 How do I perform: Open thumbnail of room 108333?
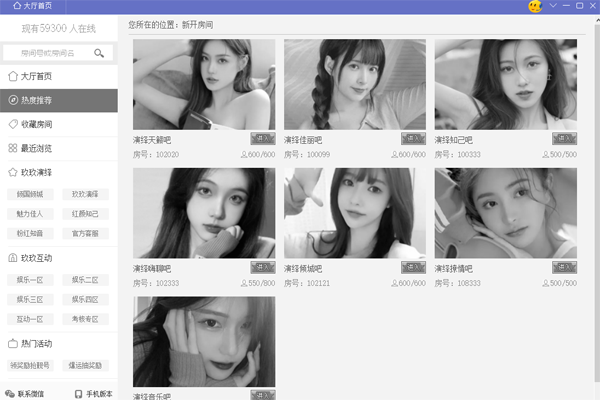506,213
